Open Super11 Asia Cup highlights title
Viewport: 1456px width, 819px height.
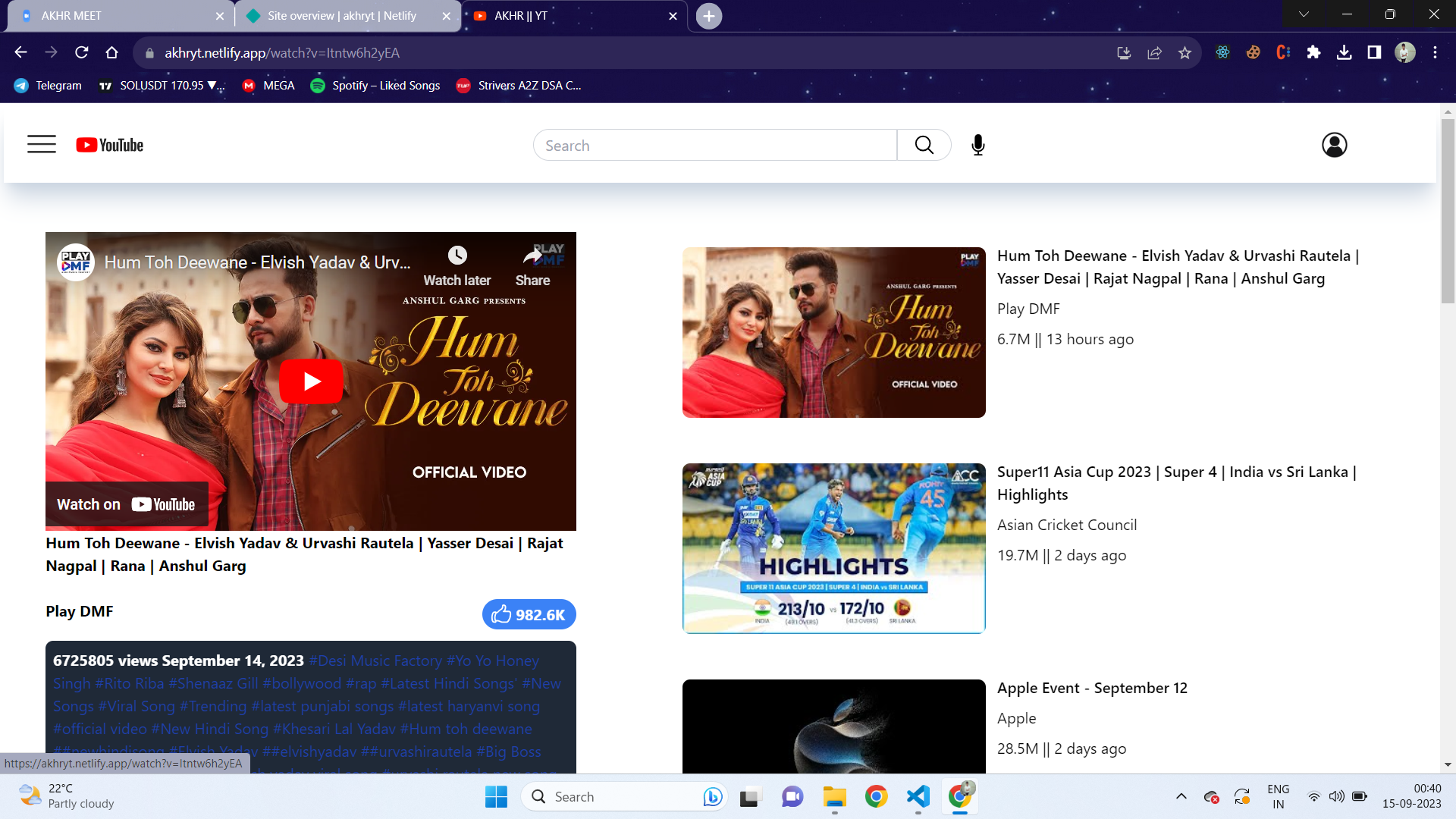(x=1176, y=483)
